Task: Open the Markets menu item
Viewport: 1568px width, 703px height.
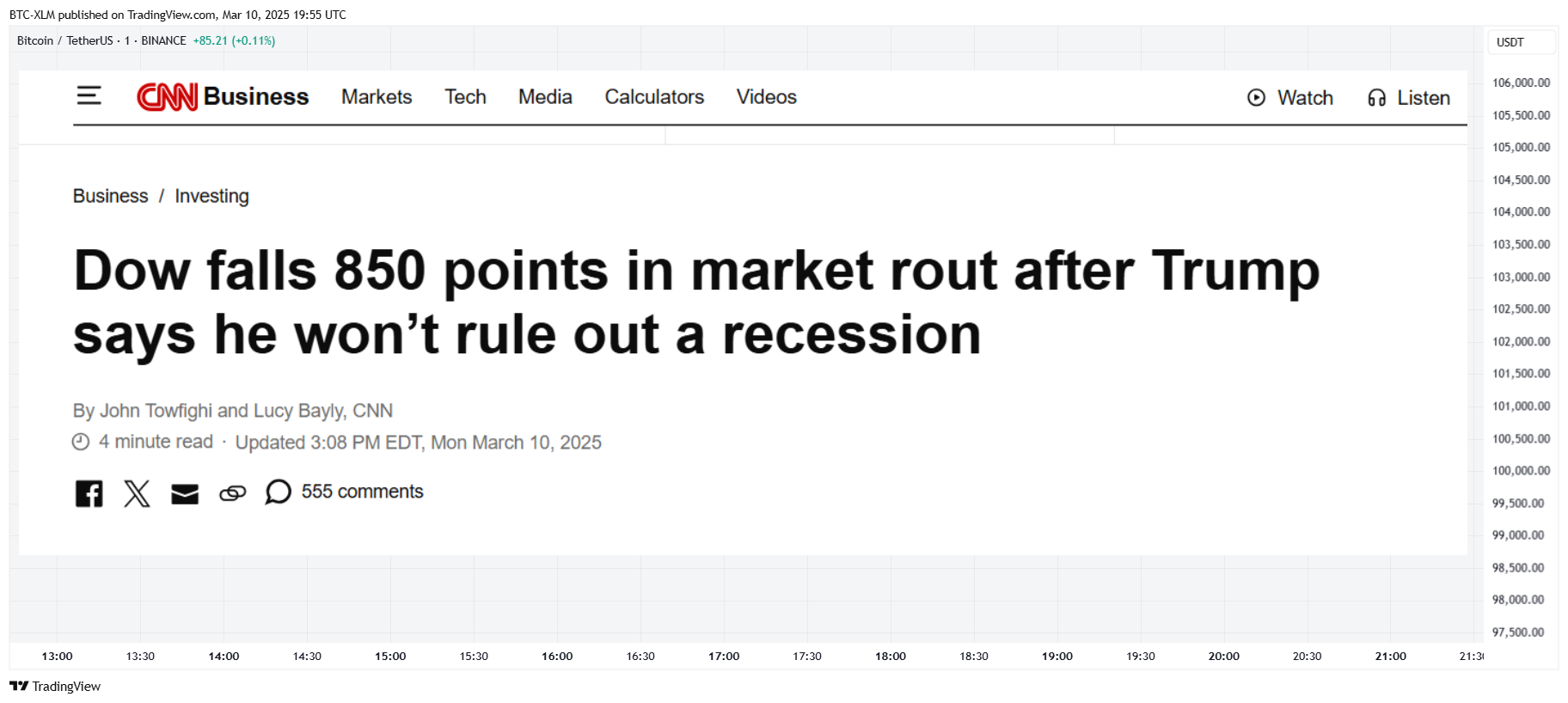Action: [377, 97]
